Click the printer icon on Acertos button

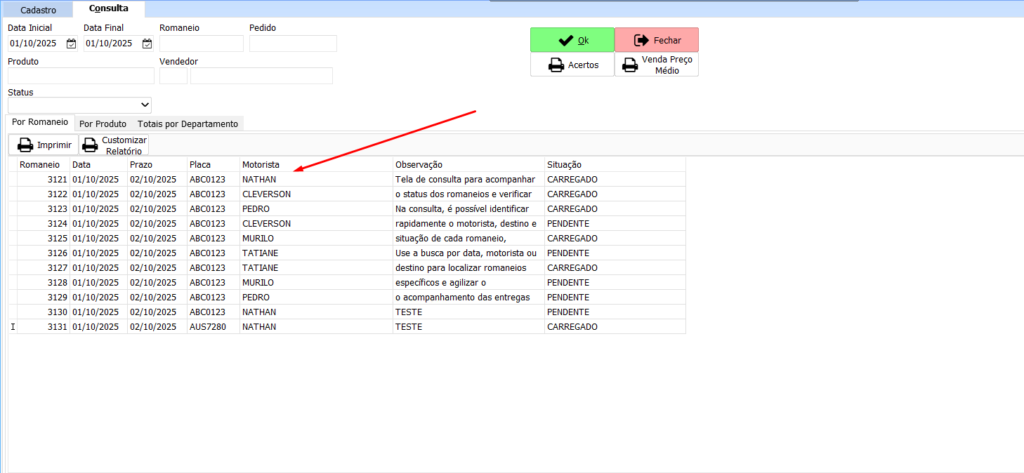pos(555,65)
